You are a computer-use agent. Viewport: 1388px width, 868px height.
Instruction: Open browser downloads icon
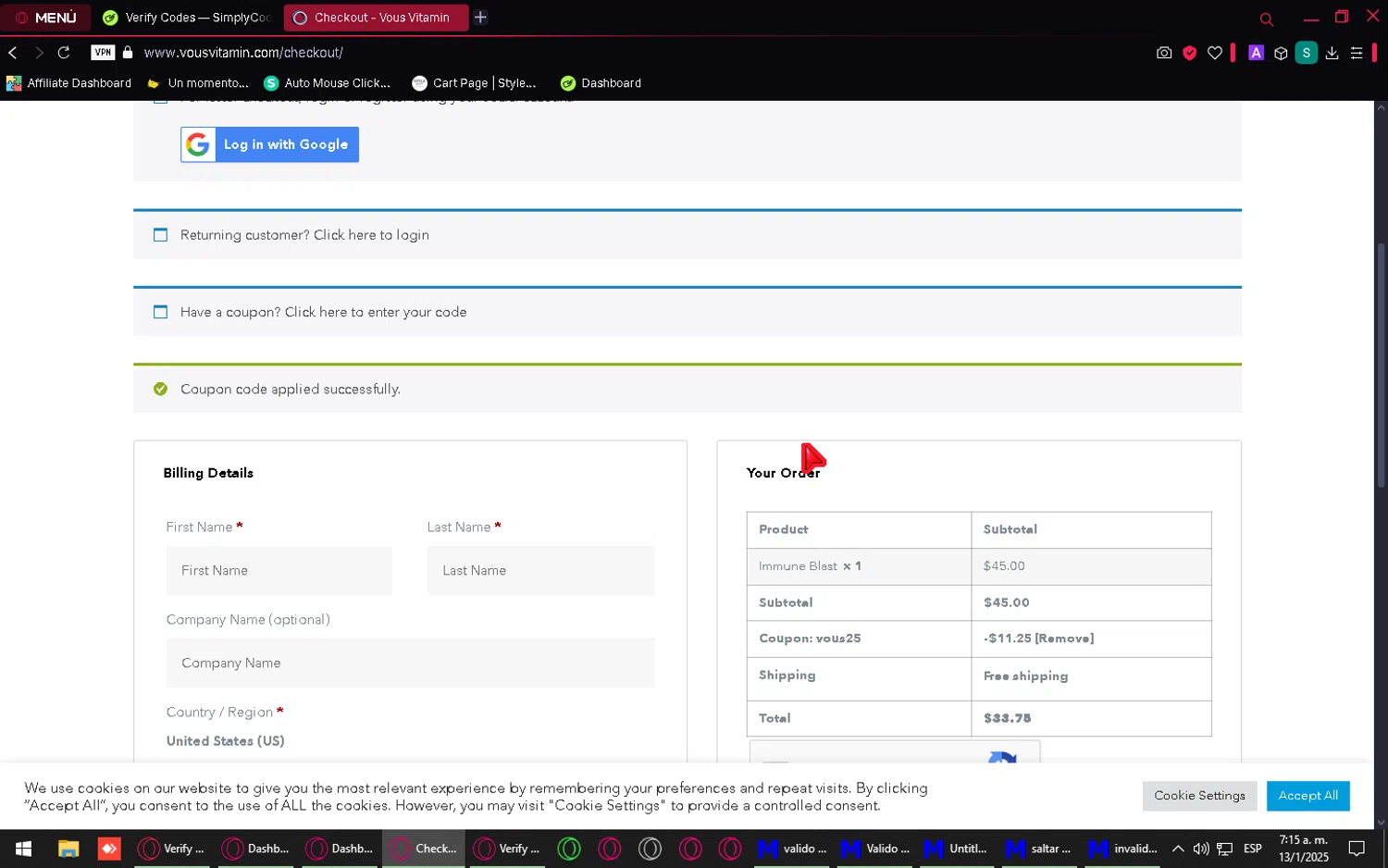pos(1332,53)
